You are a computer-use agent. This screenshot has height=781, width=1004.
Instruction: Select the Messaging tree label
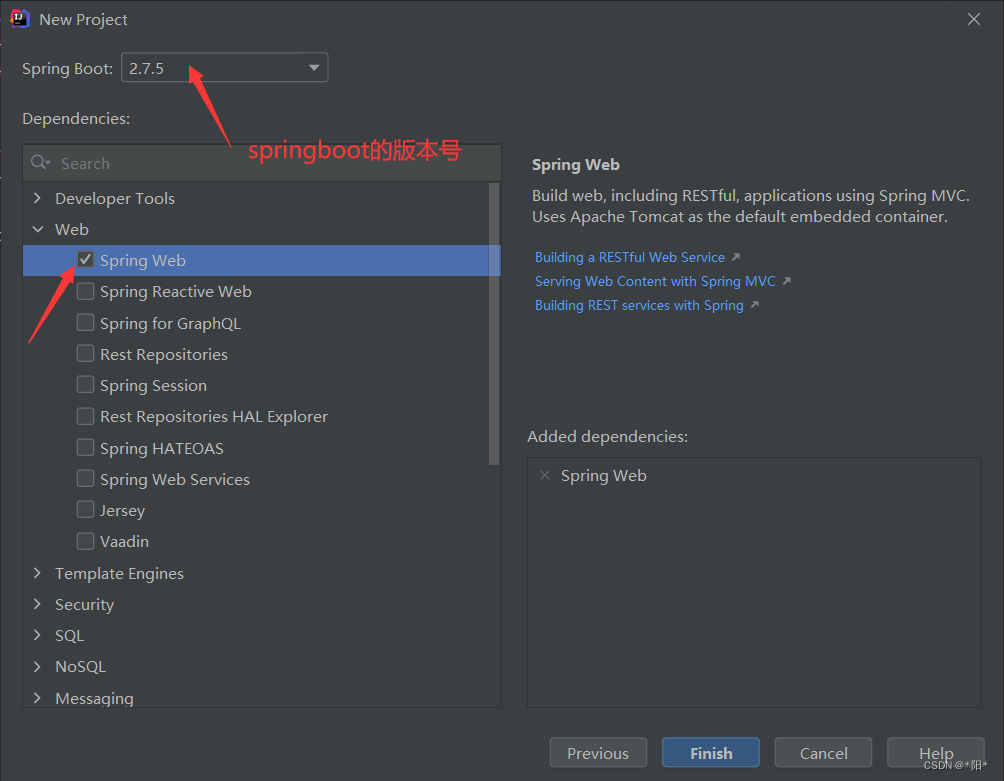click(94, 698)
